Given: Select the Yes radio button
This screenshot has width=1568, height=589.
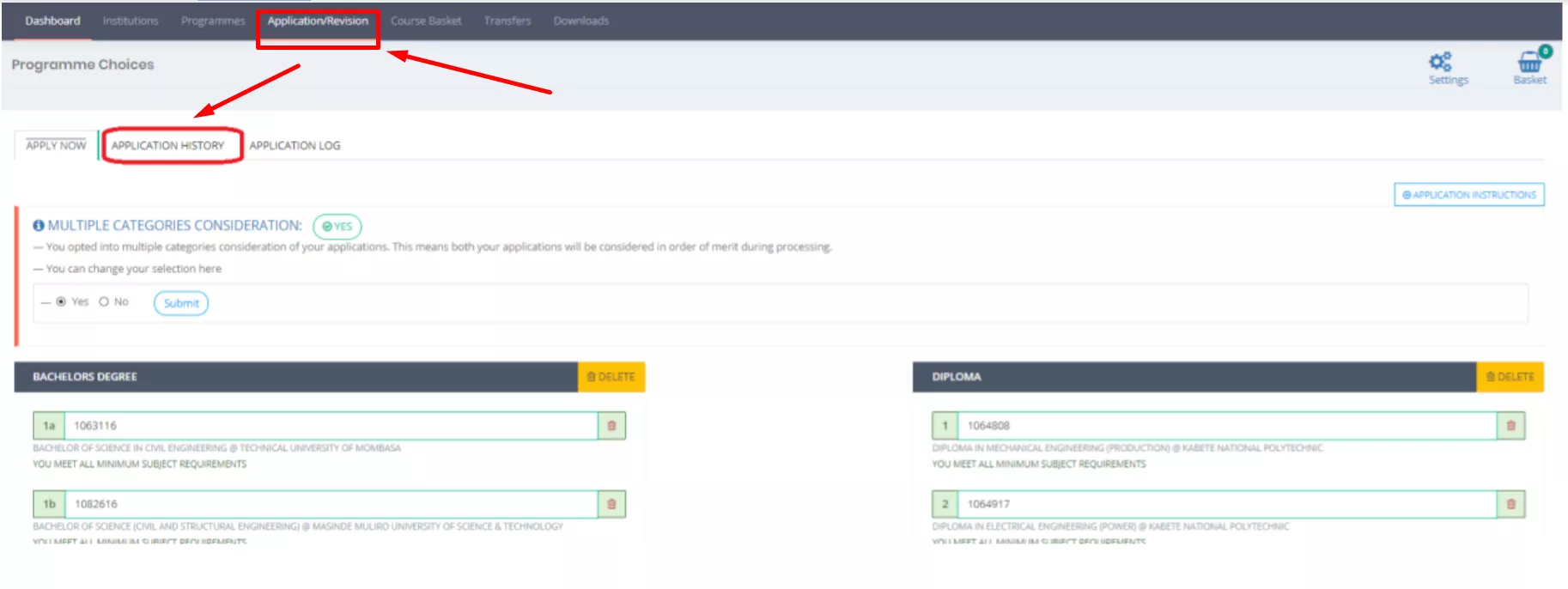Looking at the screenshot, I should 61,302.
